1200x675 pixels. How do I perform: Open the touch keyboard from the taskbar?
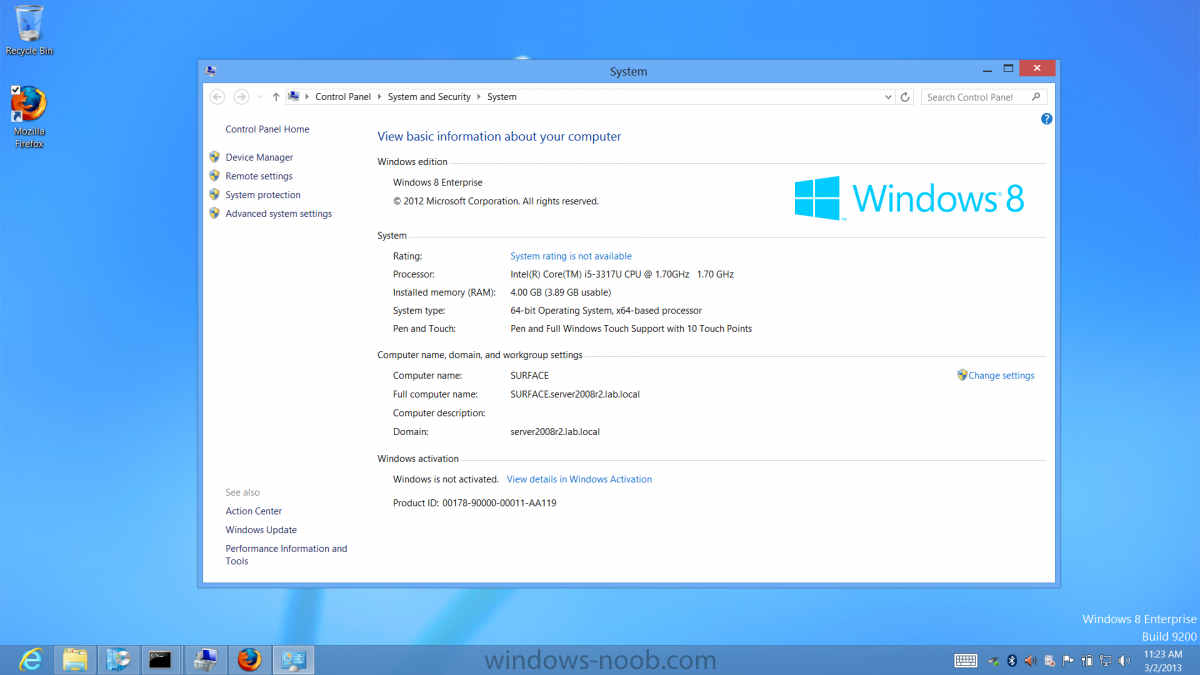coord(966,660)
